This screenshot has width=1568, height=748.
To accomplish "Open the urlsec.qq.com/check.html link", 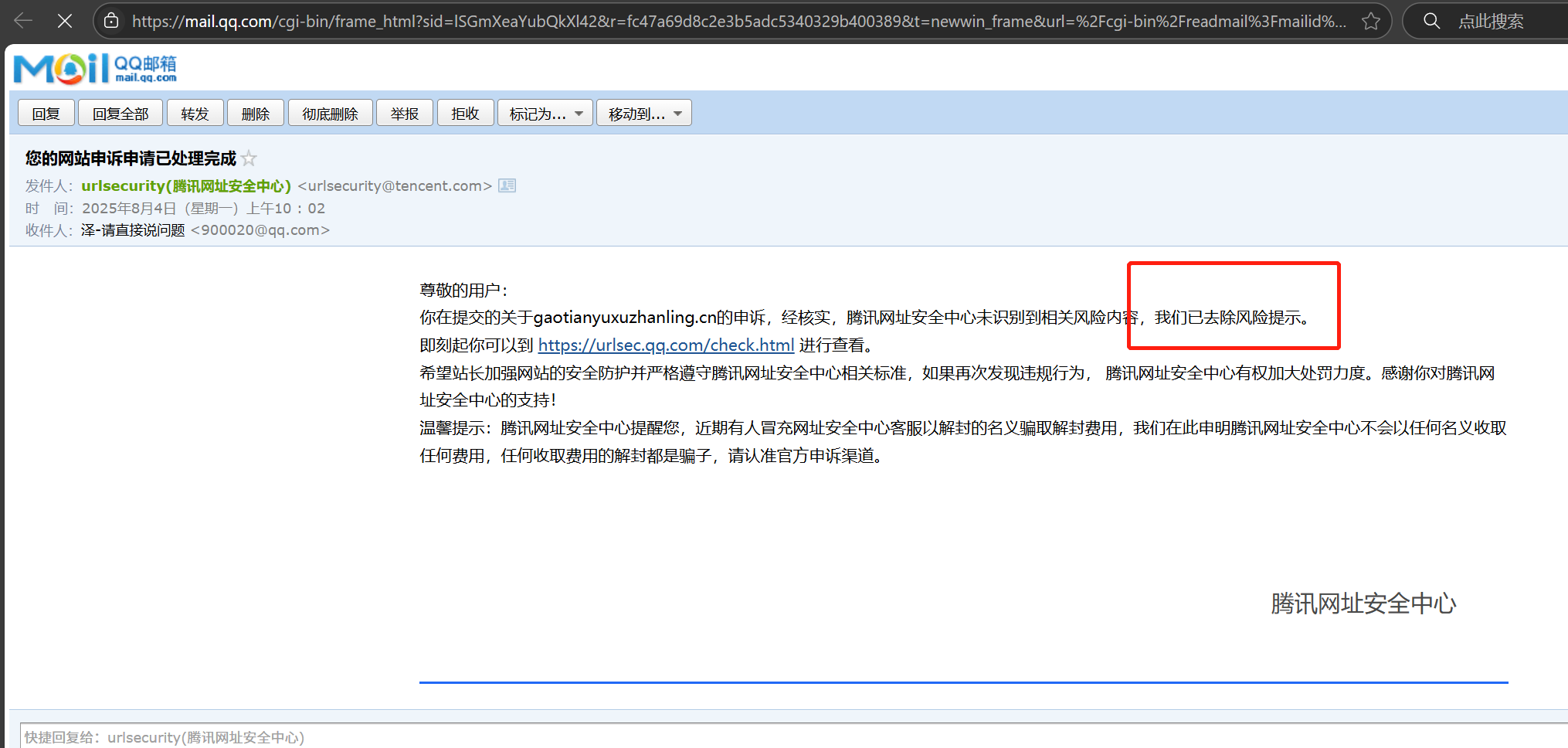I will (x=666, y=345).
